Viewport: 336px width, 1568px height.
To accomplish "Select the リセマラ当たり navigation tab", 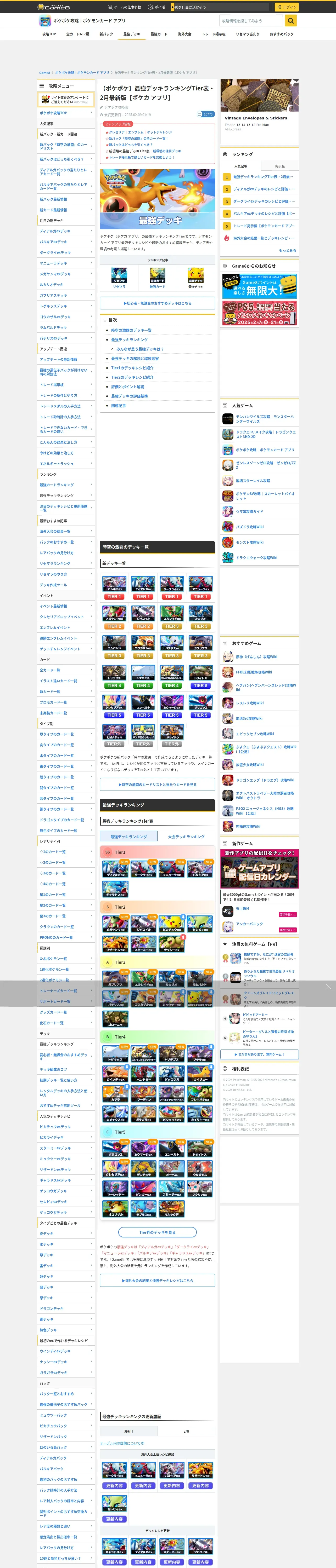I will click(248, 34).
